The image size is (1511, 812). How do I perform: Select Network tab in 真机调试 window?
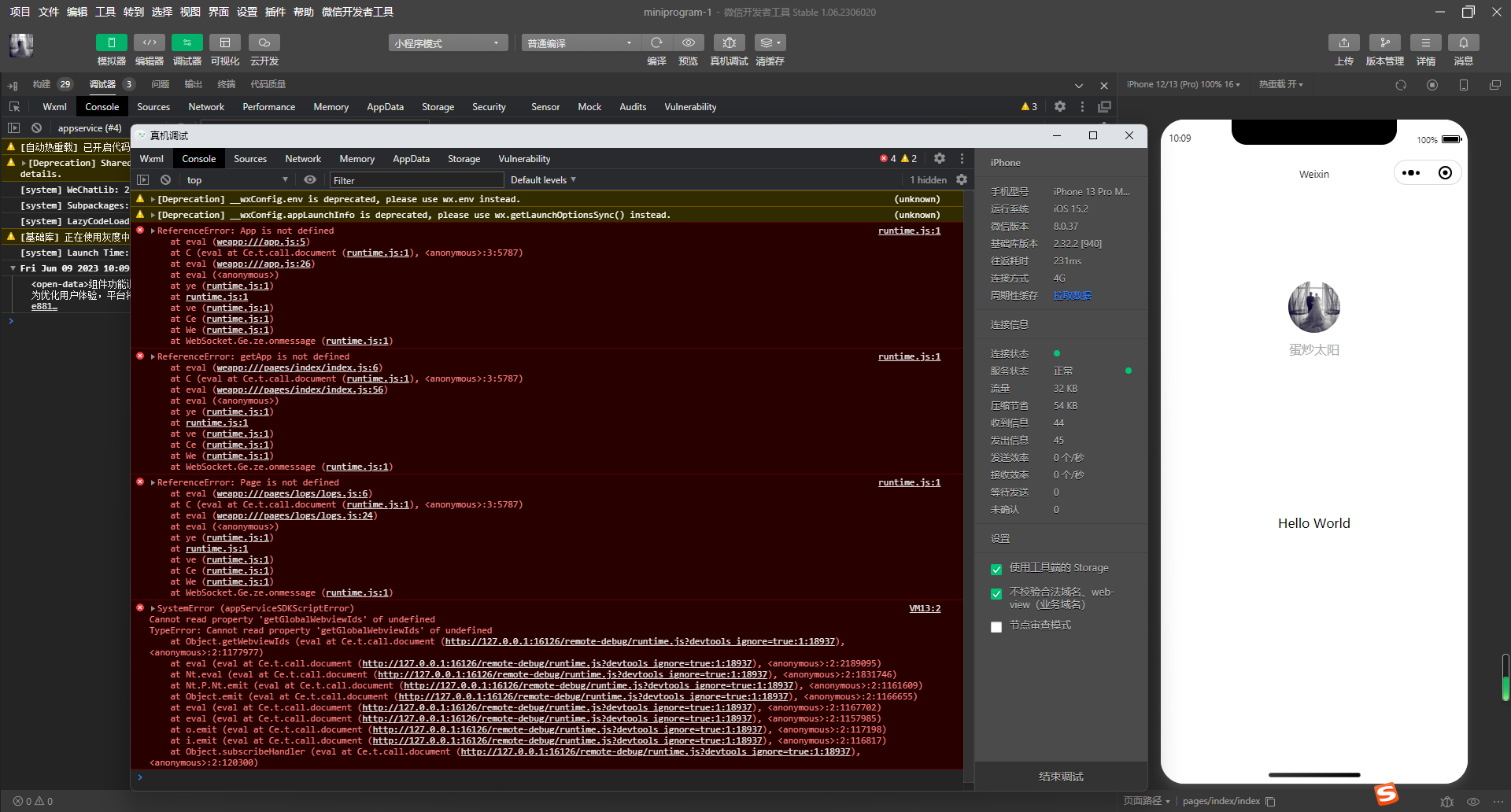303,159
